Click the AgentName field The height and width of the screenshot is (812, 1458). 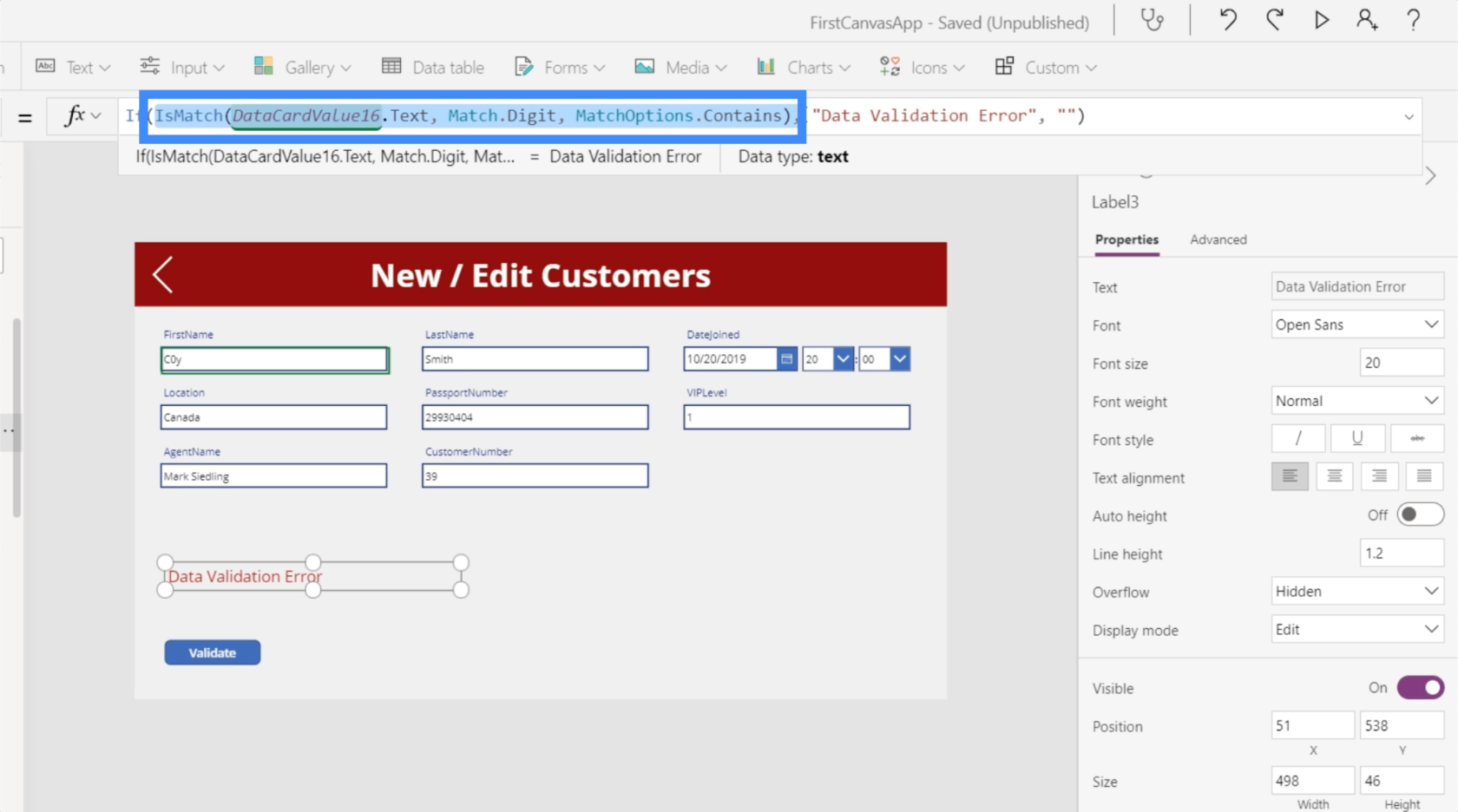coord(274,476)
